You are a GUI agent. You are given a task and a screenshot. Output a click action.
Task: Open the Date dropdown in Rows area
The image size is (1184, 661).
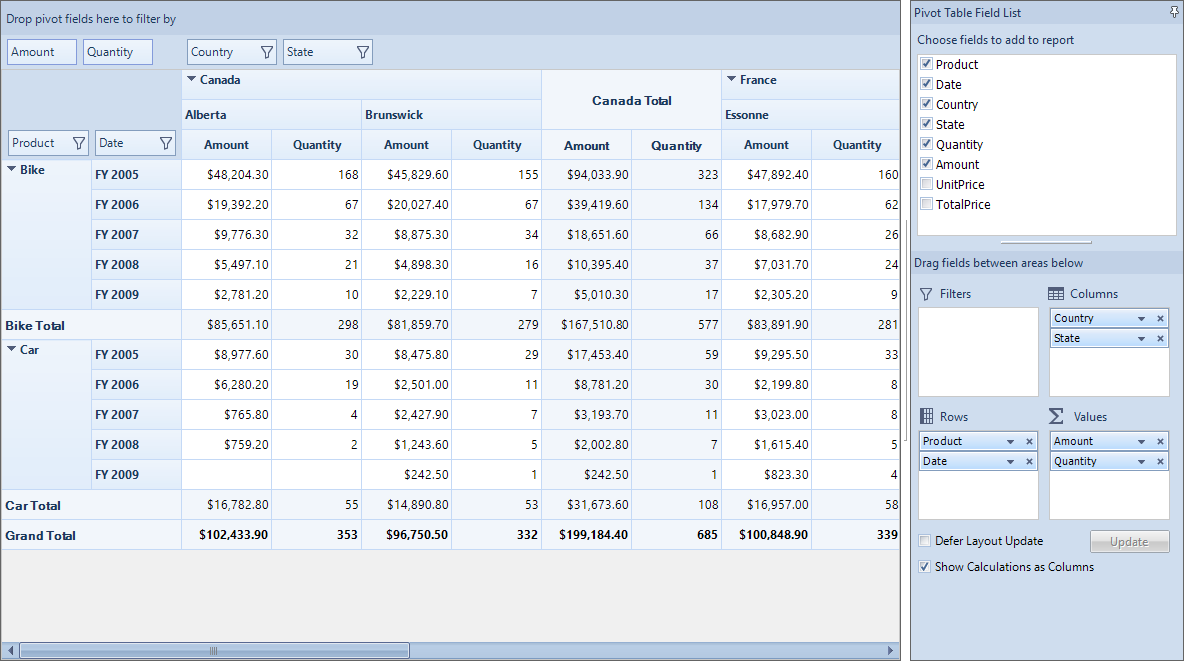tap(1010, 462)
